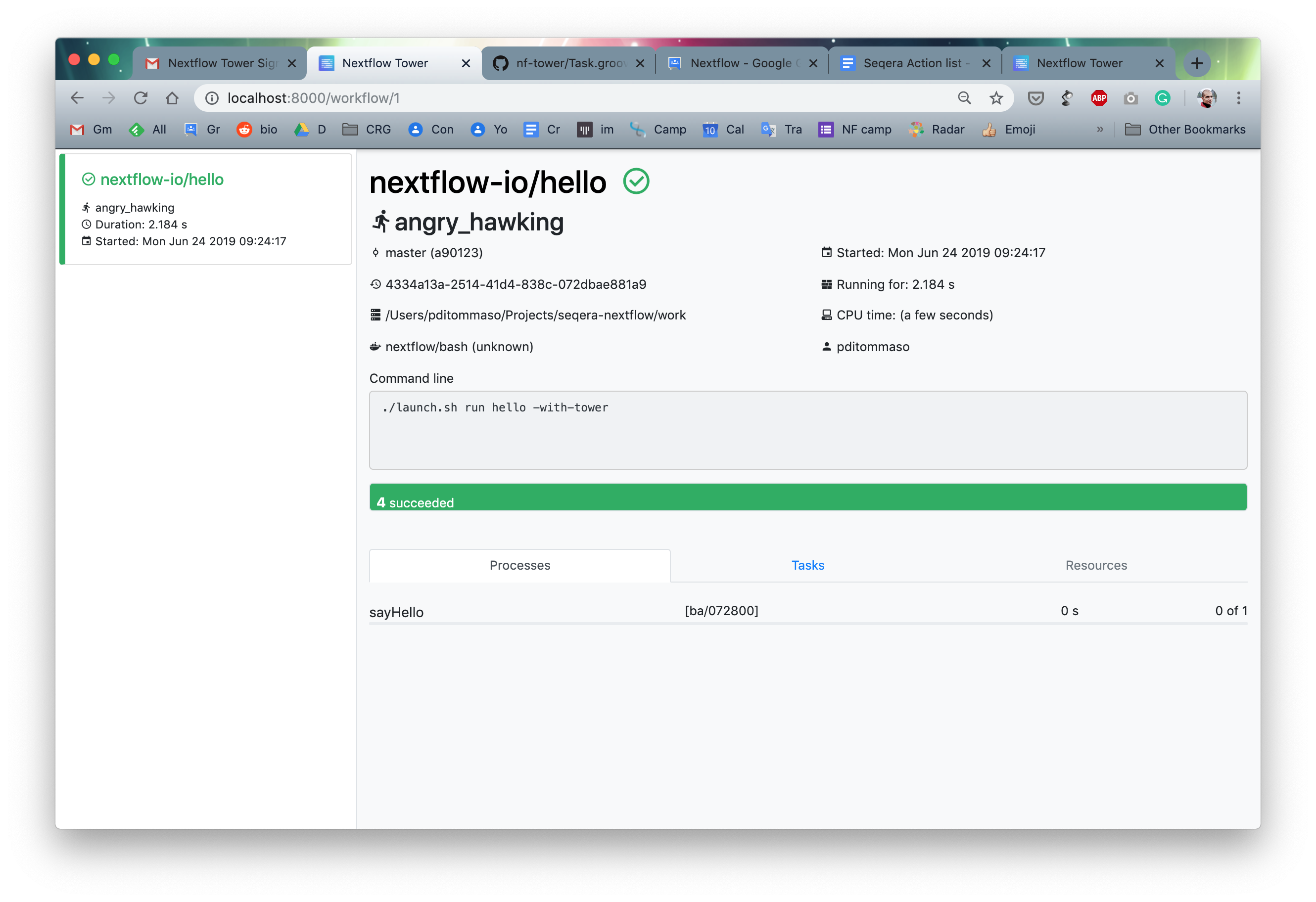This screenshot has height=902, width=1316.
Task: Click the browser home icon
Action: point(173,98)
